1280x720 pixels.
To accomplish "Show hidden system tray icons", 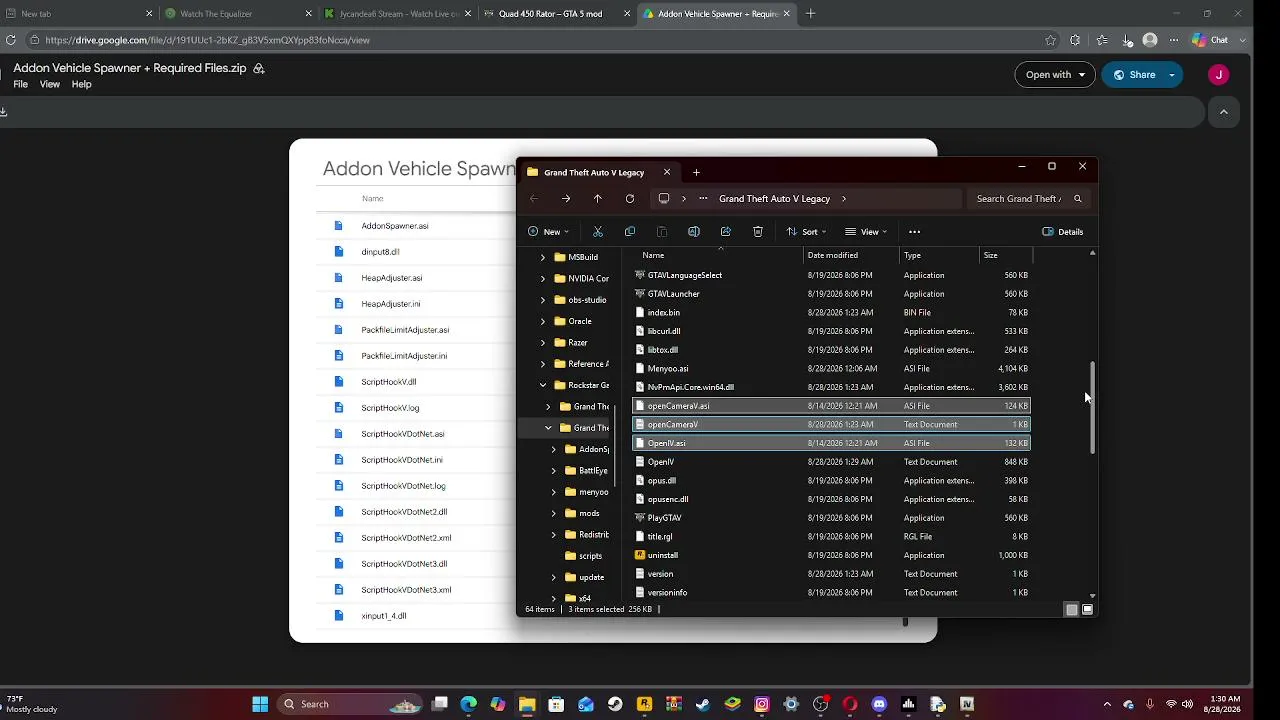I will 1107,704.
